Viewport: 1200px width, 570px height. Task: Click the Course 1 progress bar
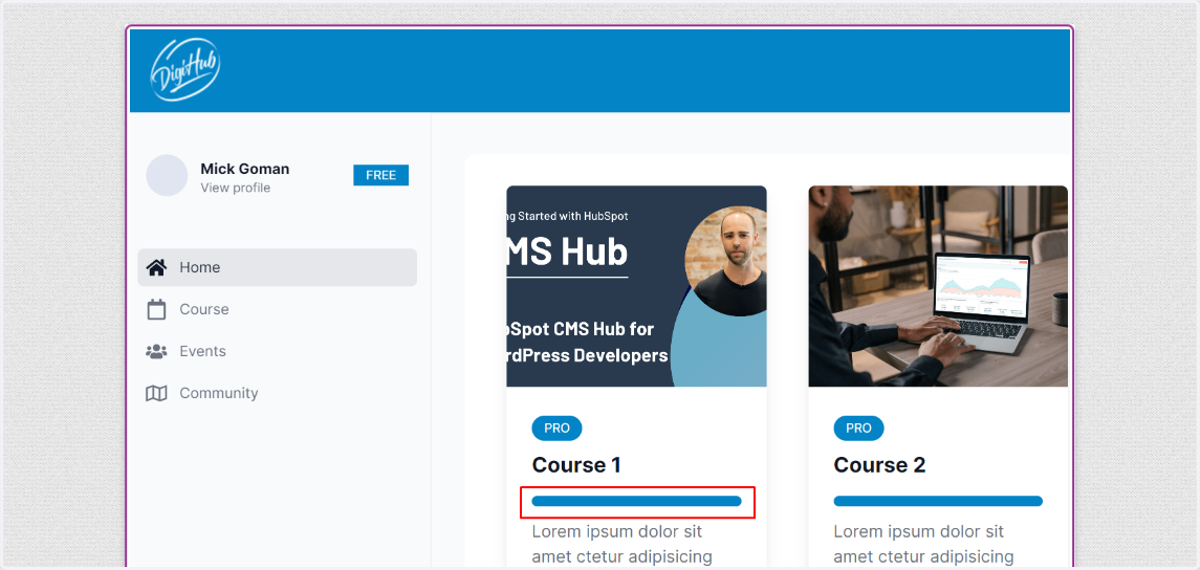(x=637, y=501)
